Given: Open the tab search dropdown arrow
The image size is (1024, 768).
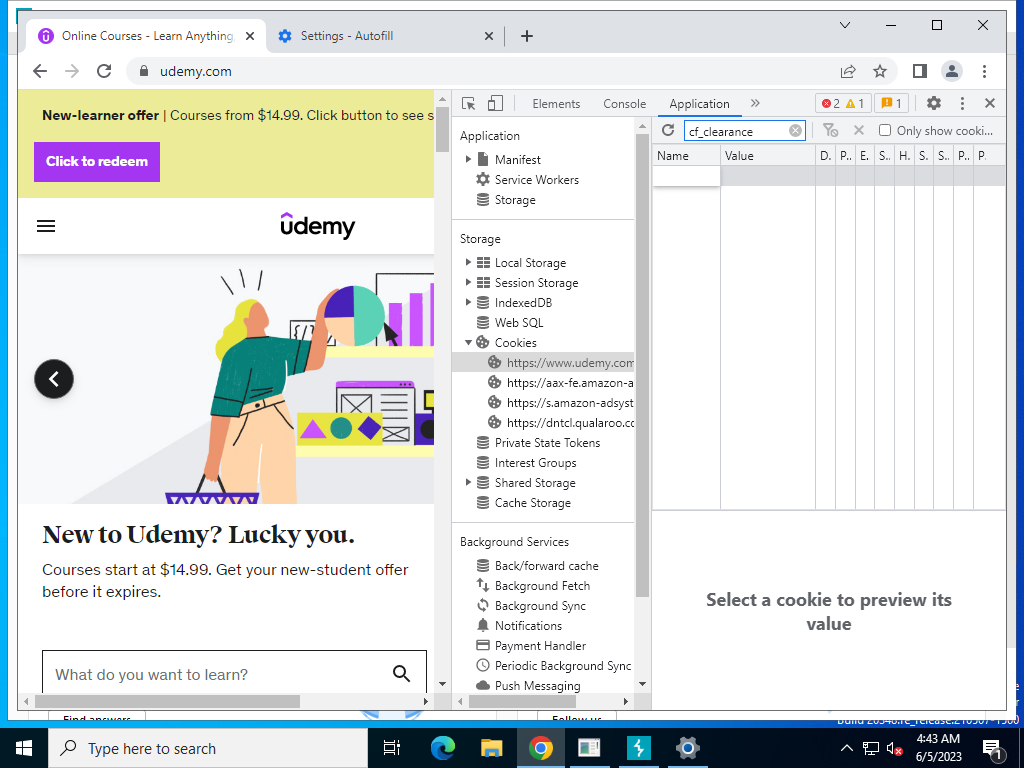Looking at the screenshot, I should tap(844, 25).
